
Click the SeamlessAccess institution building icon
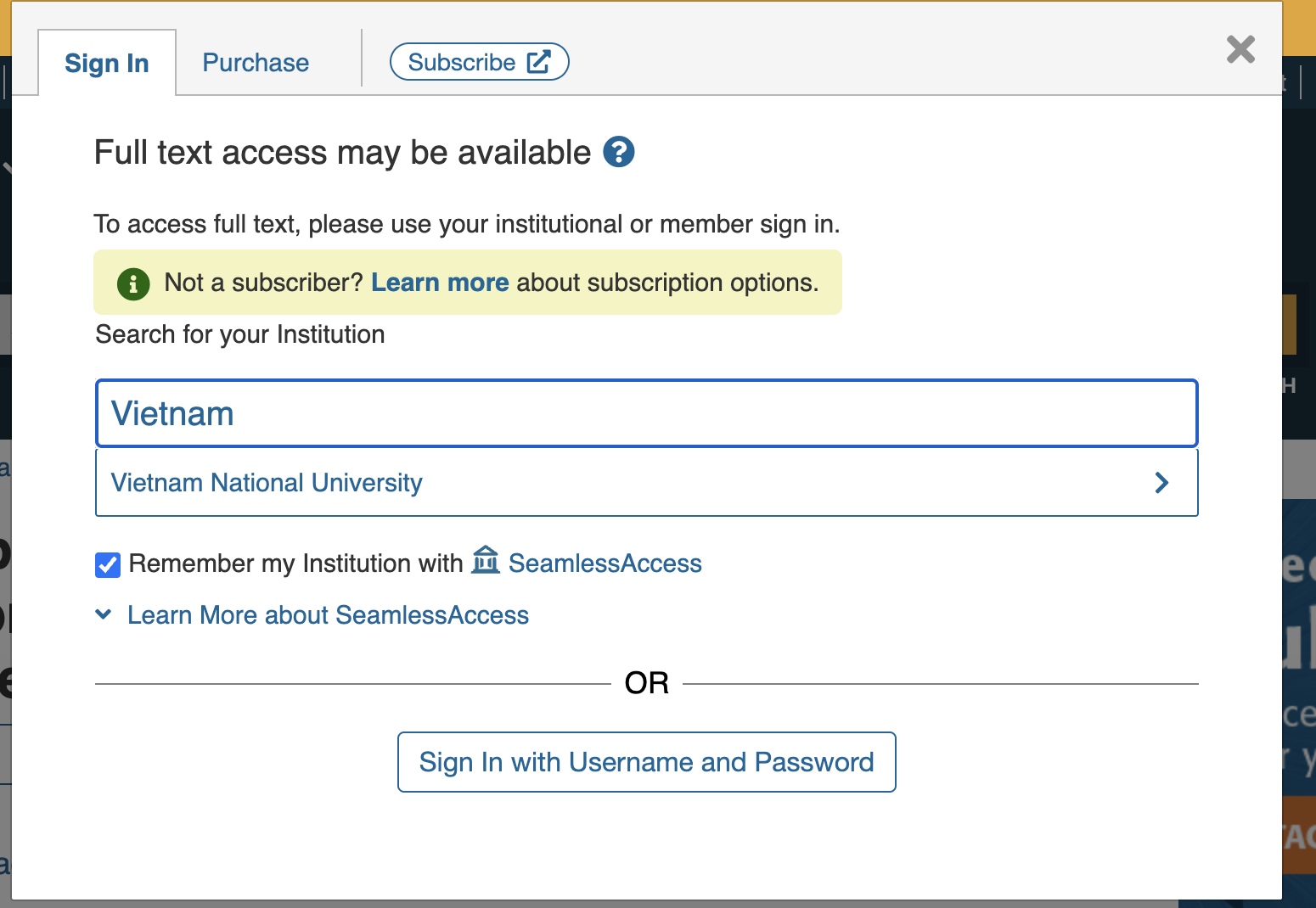point(486,560)
